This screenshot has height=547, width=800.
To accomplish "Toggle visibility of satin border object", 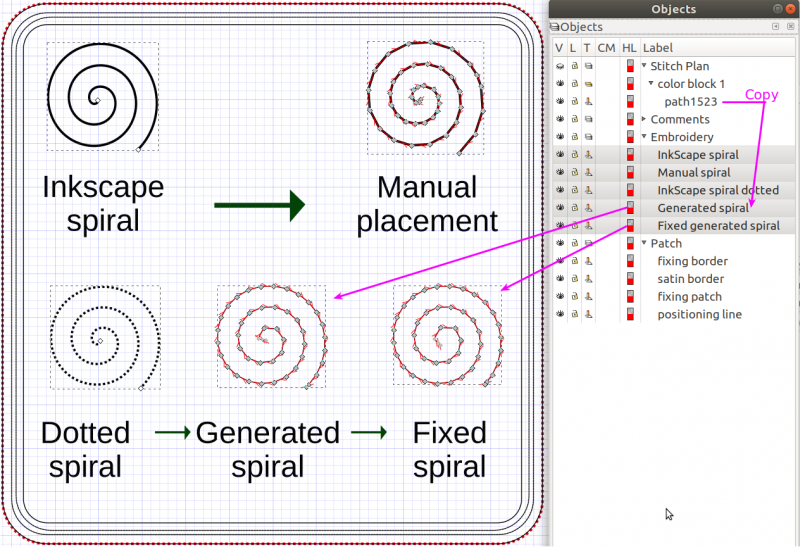I will click(560, 279).
